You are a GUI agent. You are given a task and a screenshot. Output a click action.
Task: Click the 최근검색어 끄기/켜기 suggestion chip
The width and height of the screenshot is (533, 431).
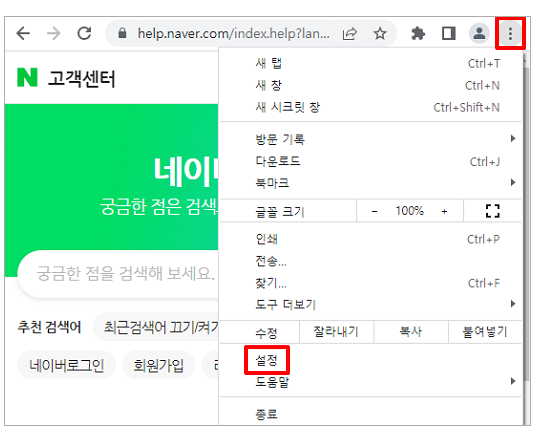[x=157, y=327]
